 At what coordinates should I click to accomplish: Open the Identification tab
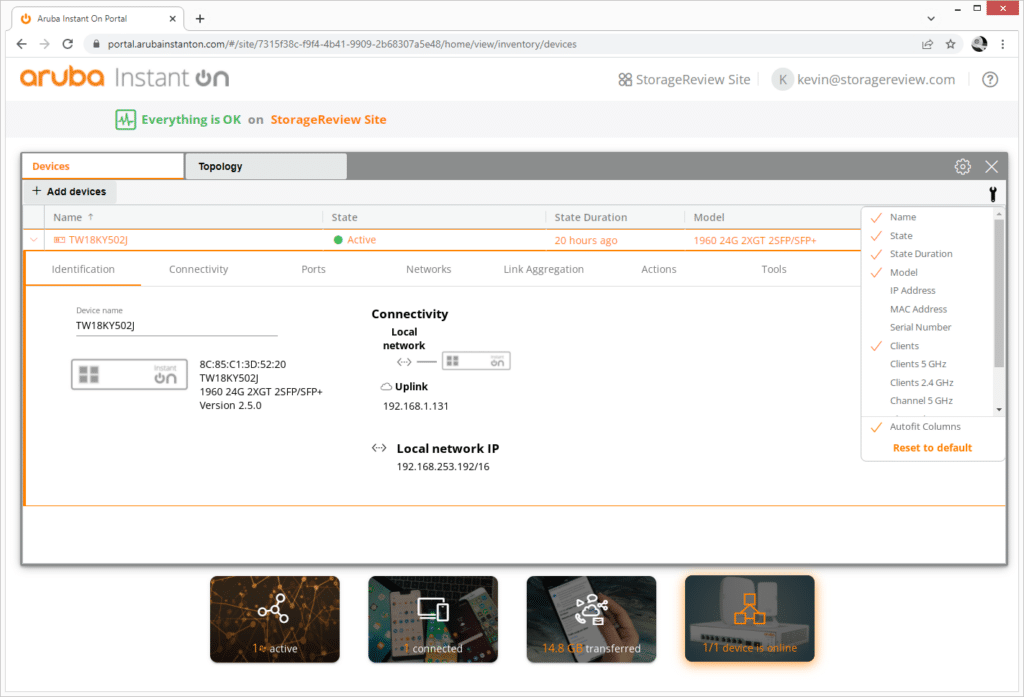pos(83,269)
